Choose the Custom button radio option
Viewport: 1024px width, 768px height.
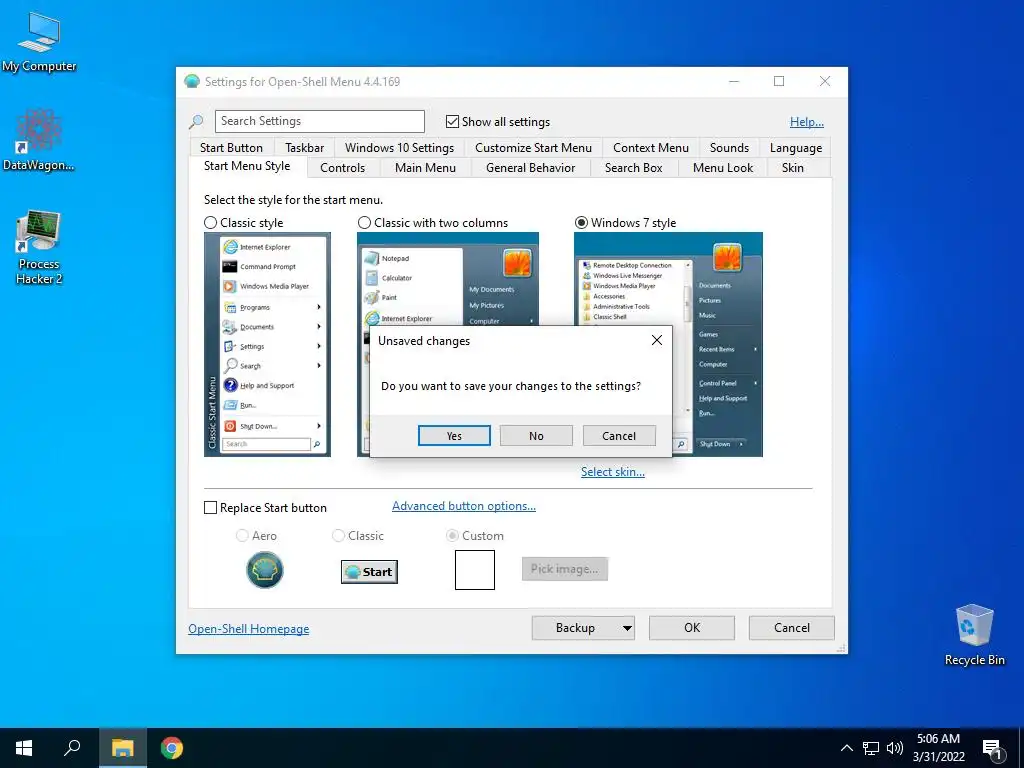pos(452,536)
